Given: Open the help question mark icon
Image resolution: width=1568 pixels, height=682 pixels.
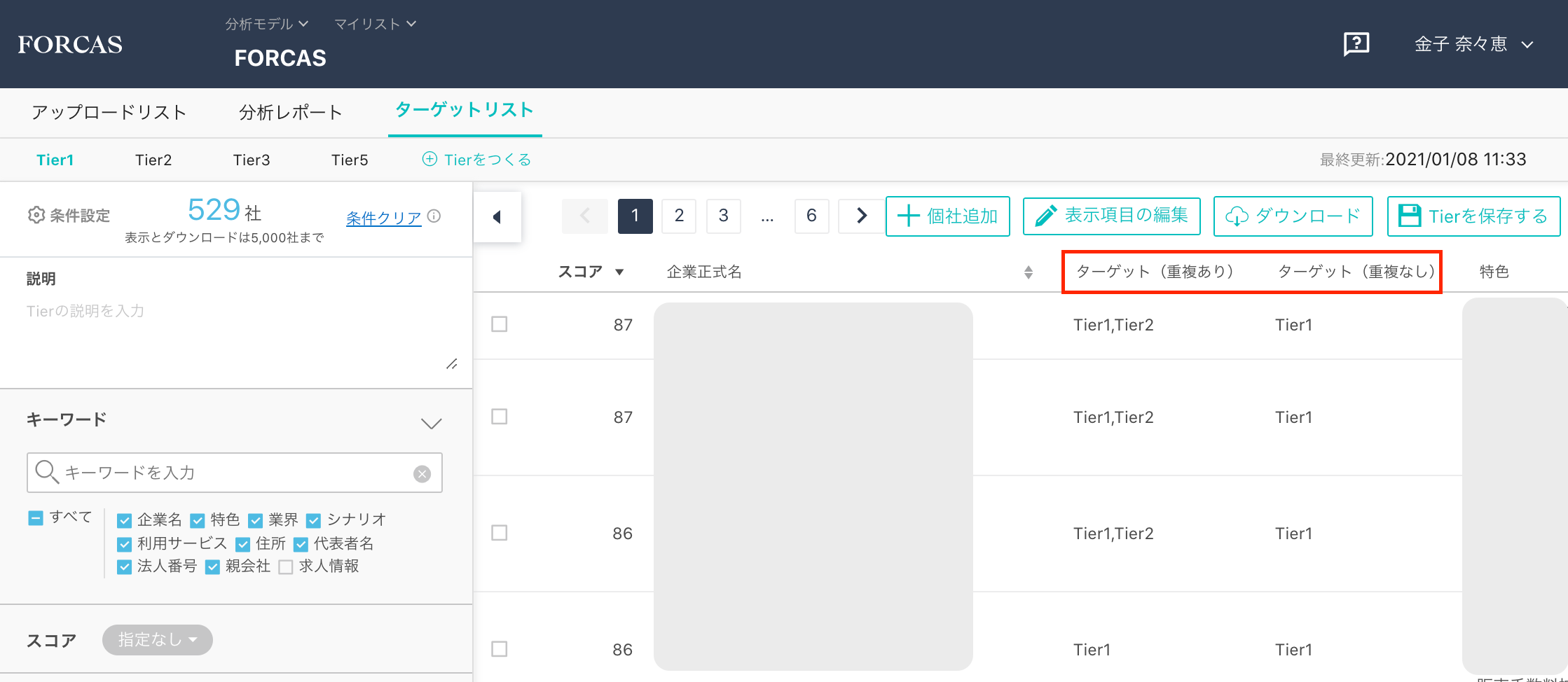Looking at the screenshot, I should (x=1356, y=44).
